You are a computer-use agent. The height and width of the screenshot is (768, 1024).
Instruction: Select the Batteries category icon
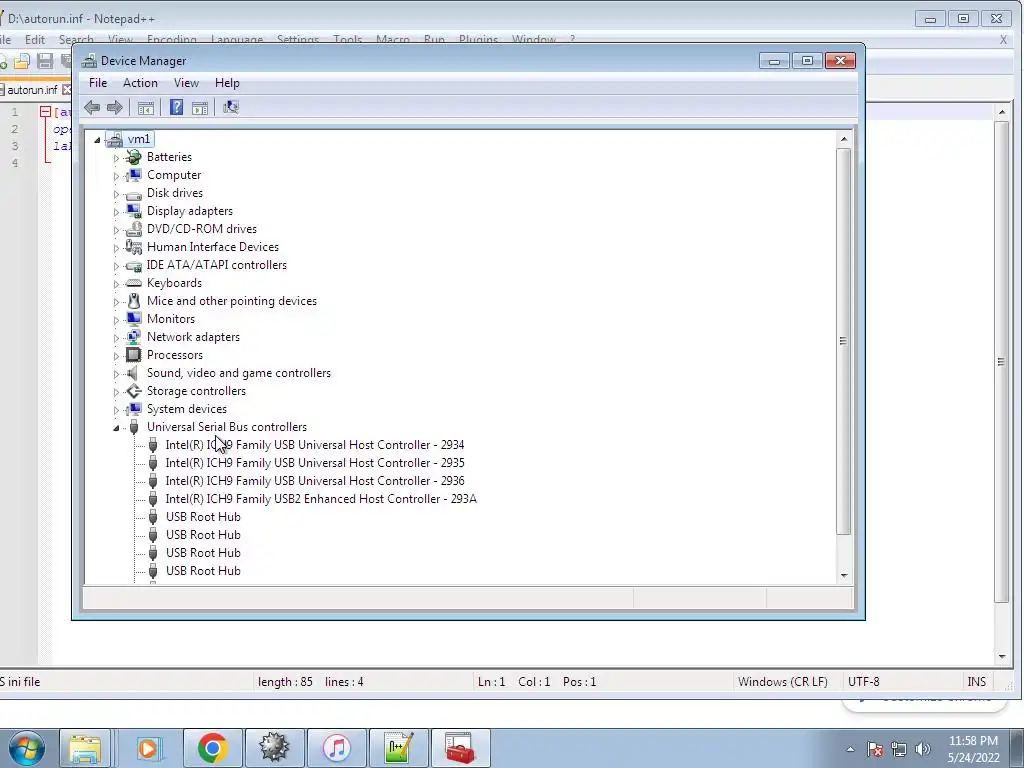(133, 157)
